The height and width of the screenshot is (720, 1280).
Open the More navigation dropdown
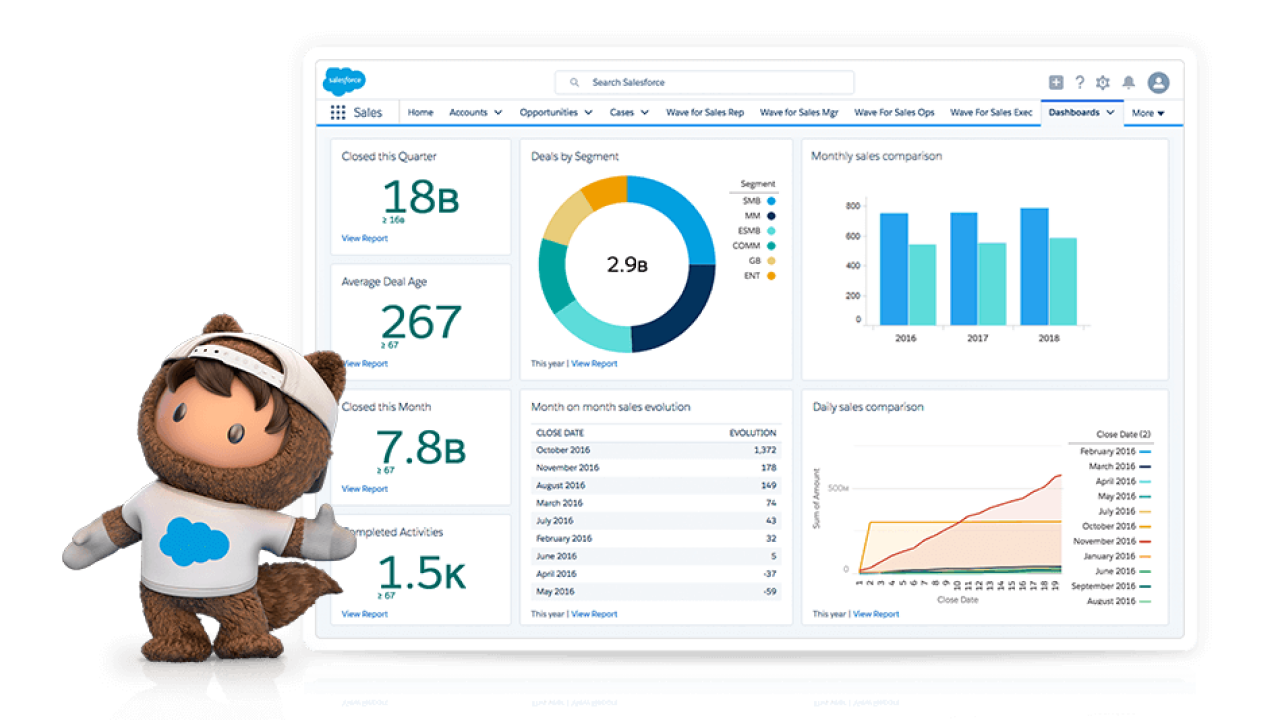pos(1148,113)
